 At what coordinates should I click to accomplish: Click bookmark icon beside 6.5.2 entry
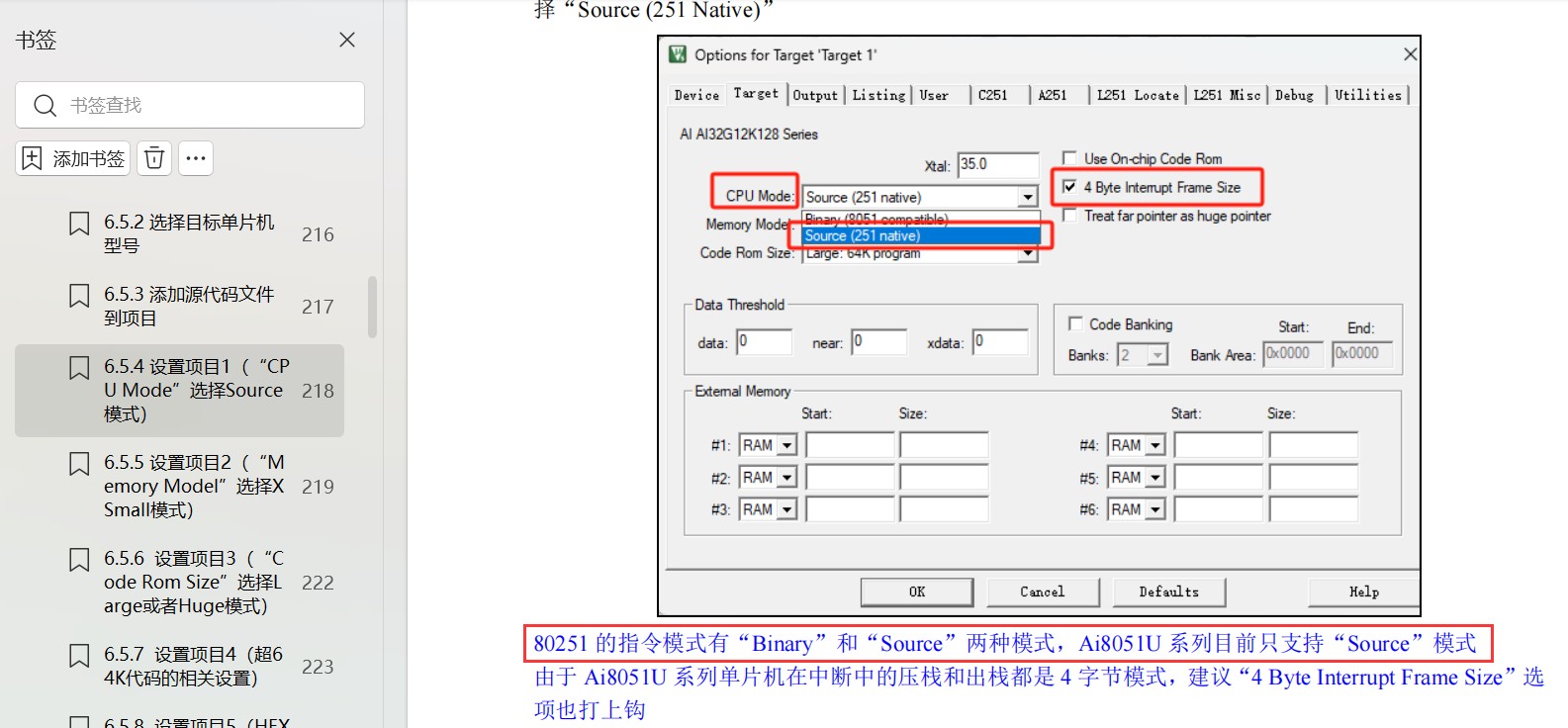(79, 224)
